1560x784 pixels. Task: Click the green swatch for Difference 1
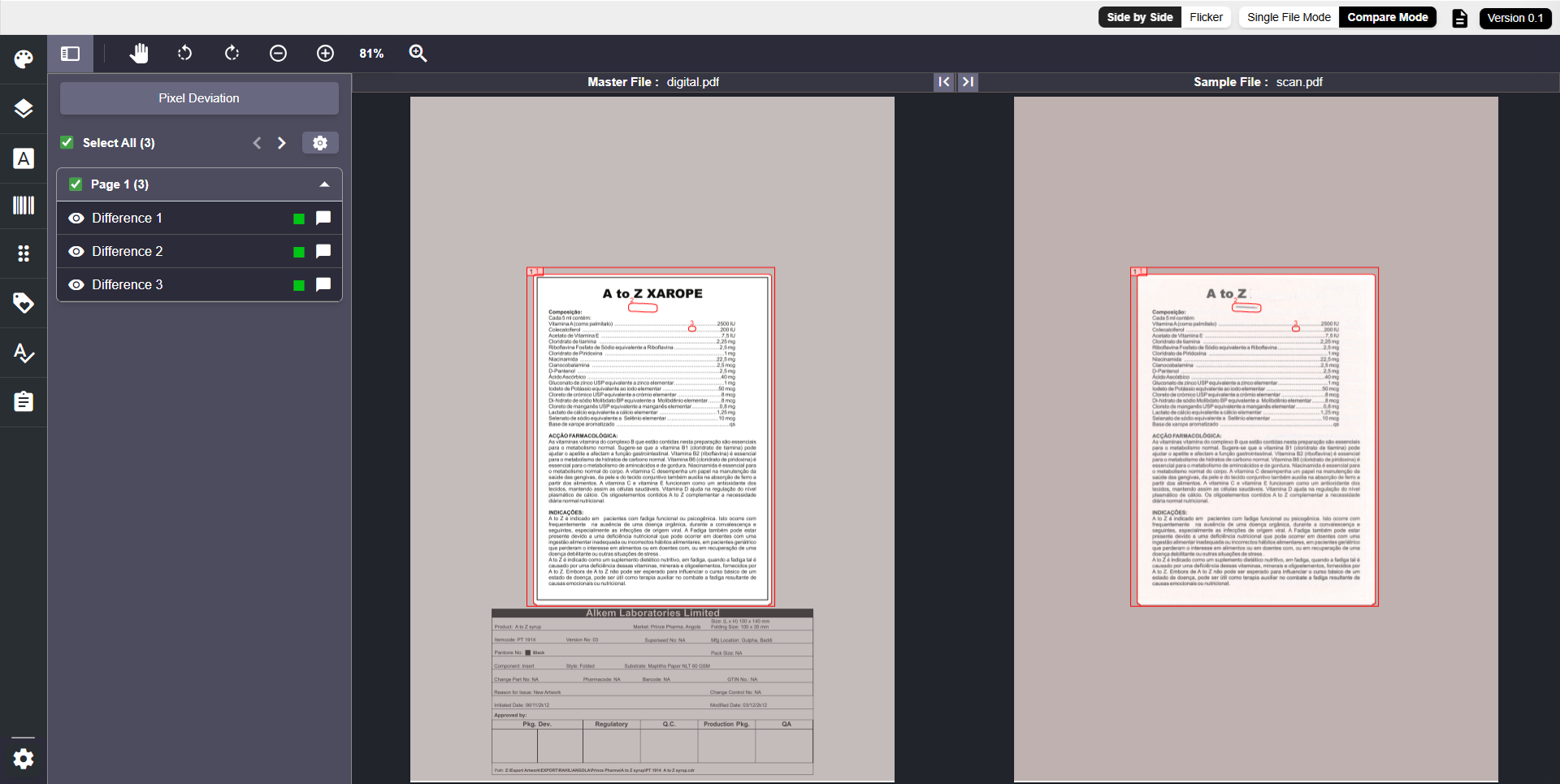pyautogui.click(x=299, y=219)
